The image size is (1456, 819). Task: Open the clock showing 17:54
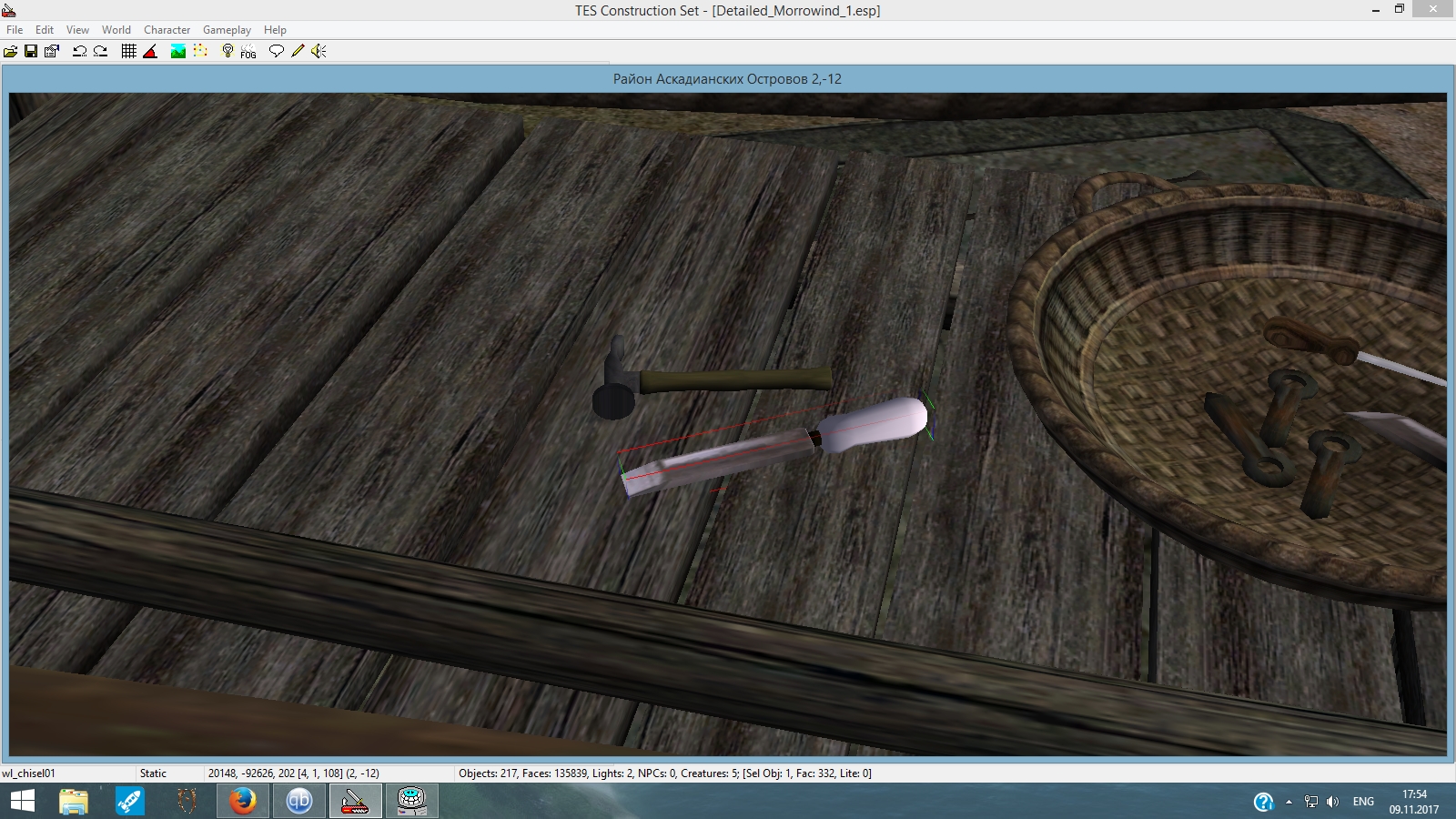coord(1414,802)
